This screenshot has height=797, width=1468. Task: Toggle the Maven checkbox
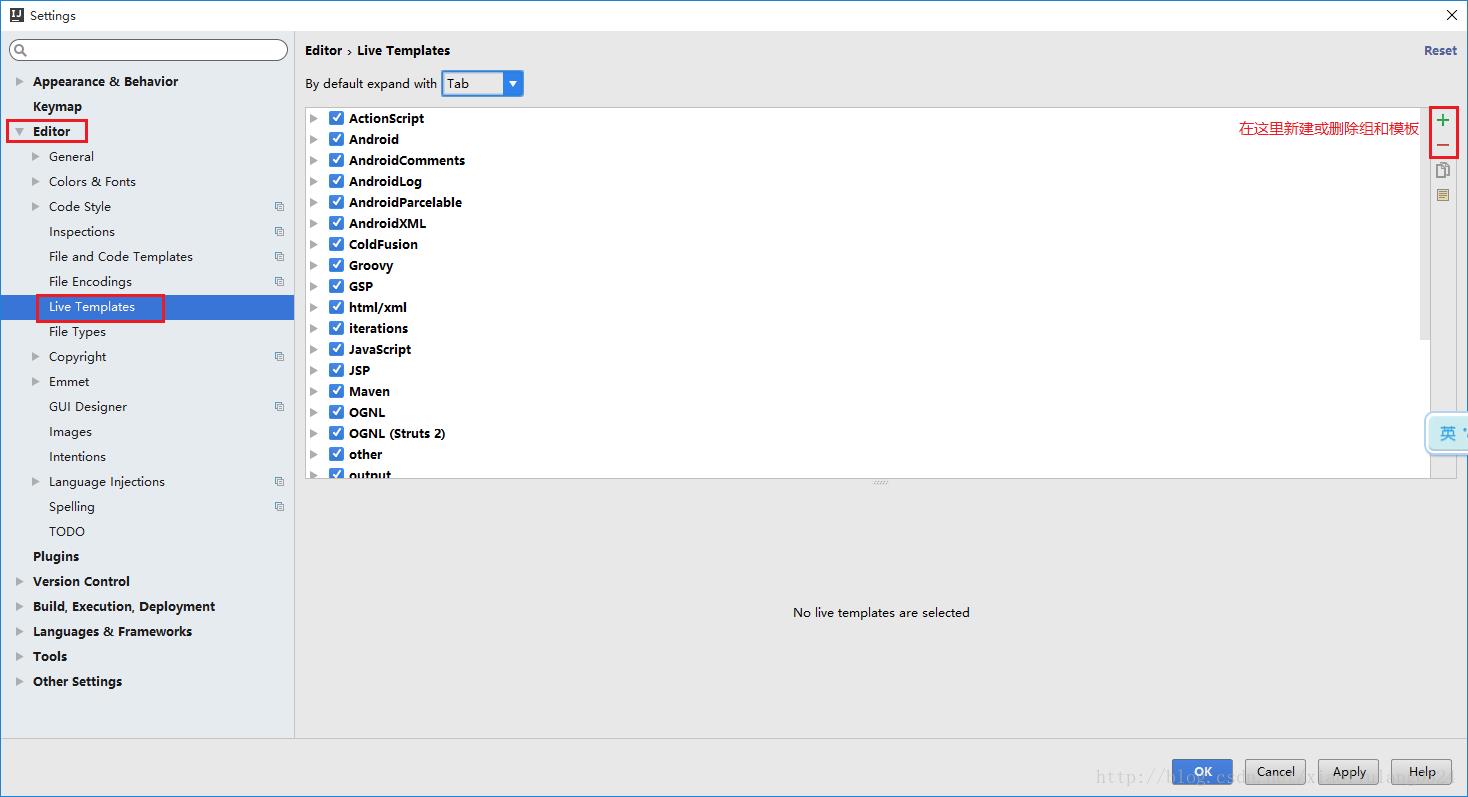coord(336,391)
